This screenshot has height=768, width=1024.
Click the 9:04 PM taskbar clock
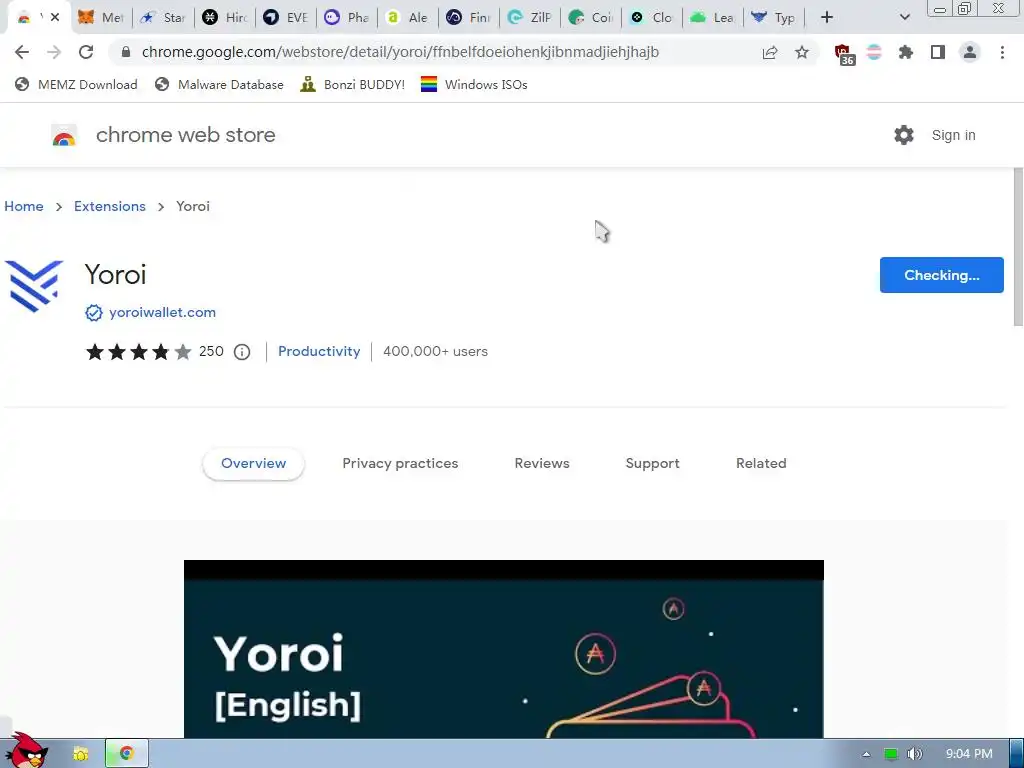tap(969, 754)
